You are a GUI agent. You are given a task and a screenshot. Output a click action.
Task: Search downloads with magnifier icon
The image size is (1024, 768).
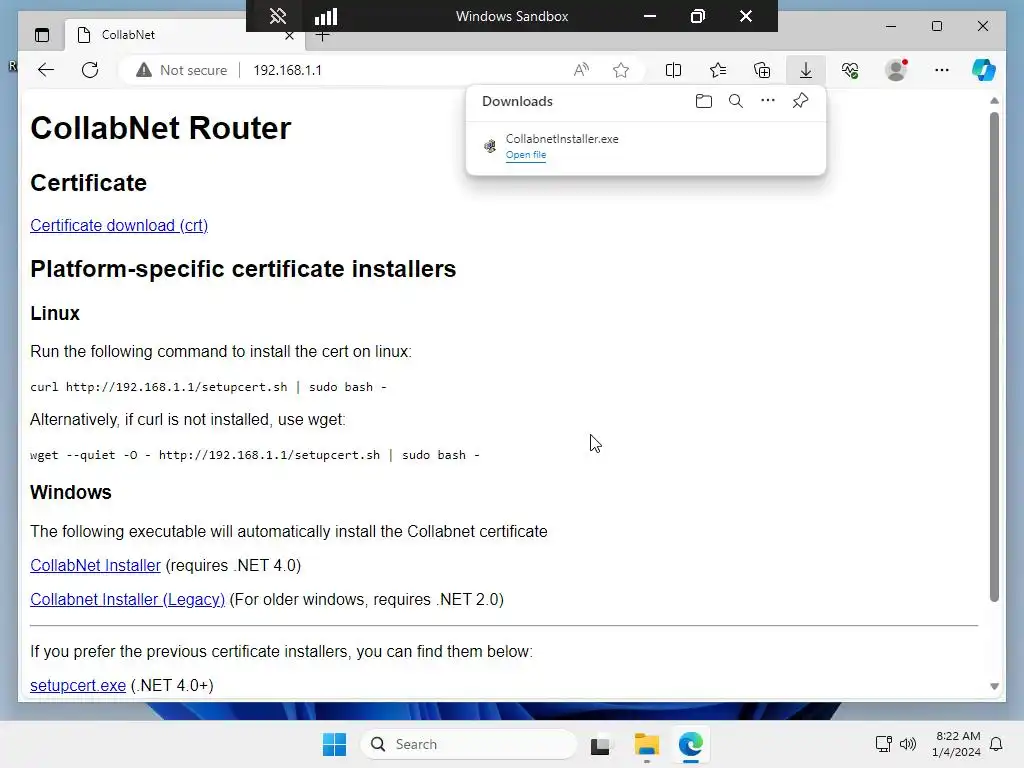coord(736,101)
